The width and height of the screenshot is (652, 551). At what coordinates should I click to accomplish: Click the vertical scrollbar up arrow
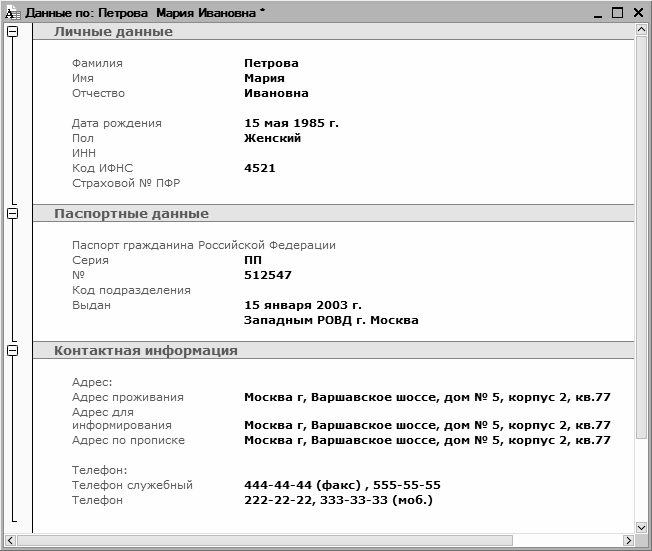[642, 31]
